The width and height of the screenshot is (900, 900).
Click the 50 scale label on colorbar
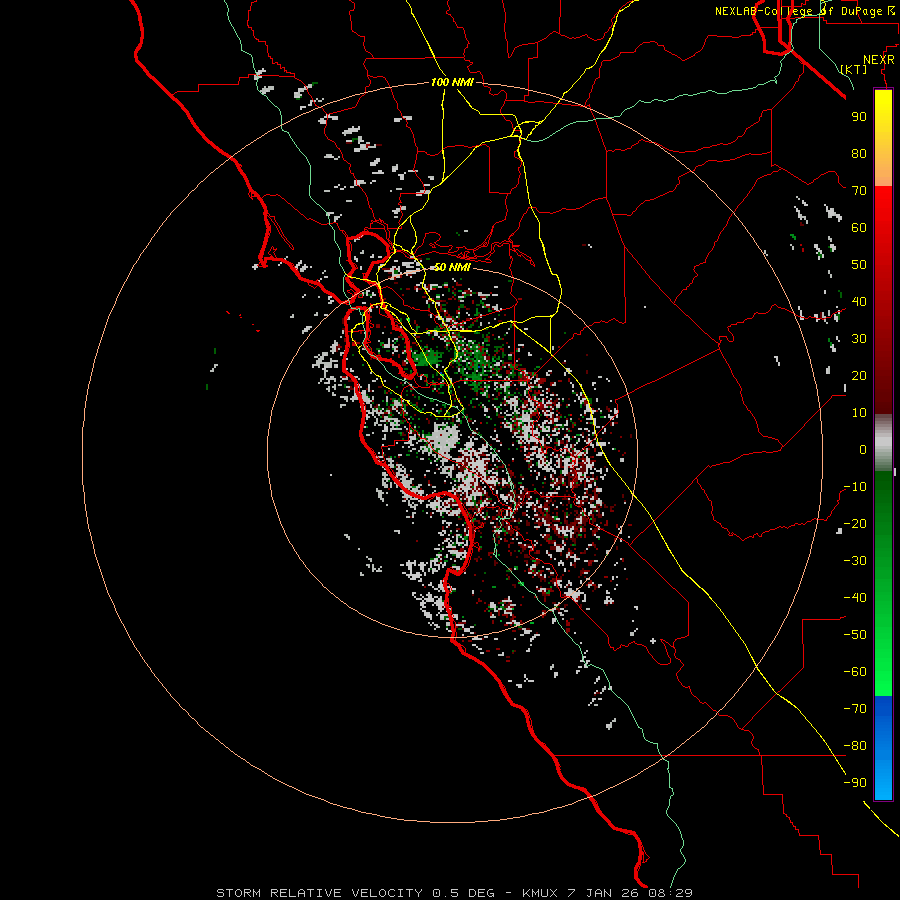click(x=859, y=265)
